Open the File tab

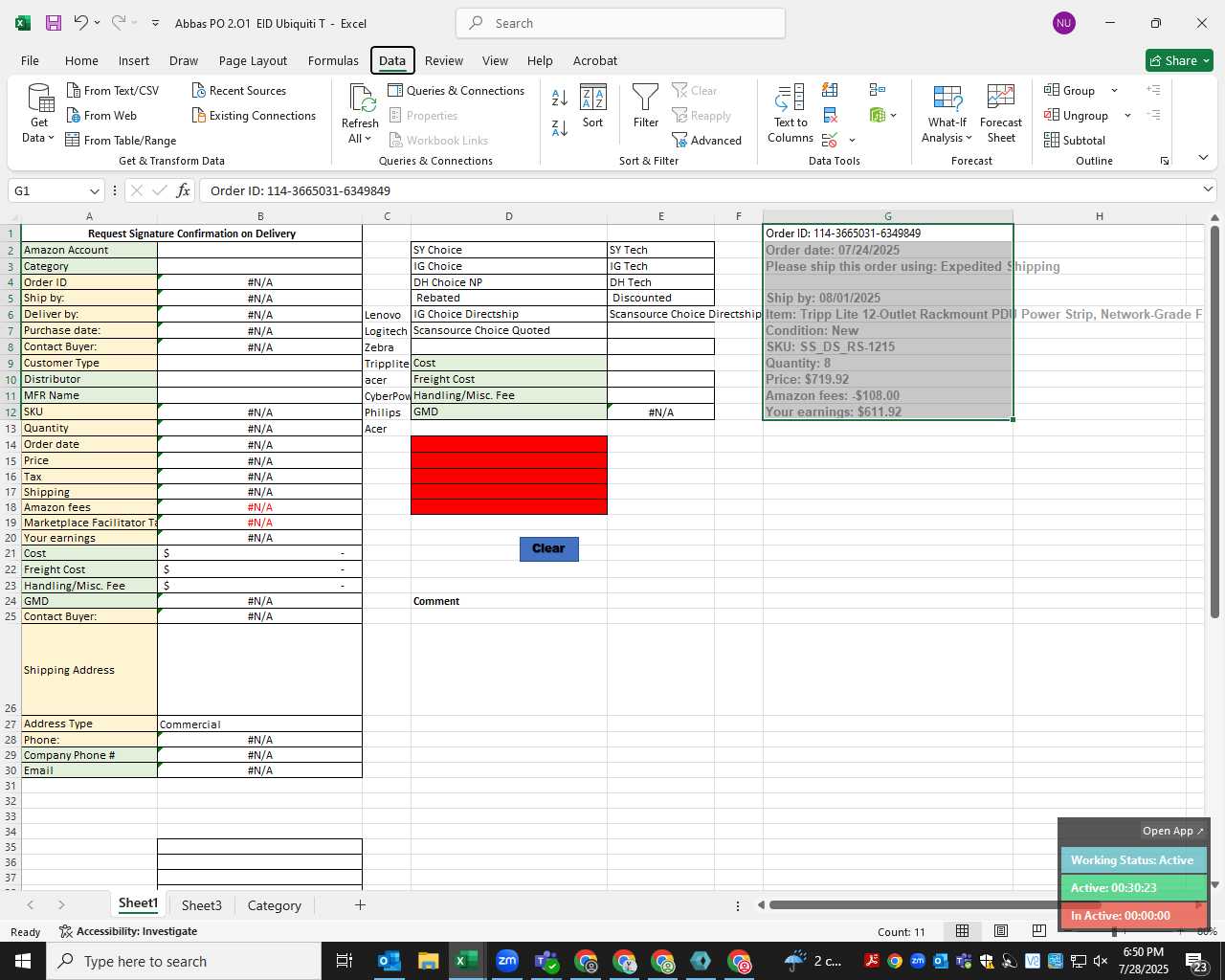[30, 60]
